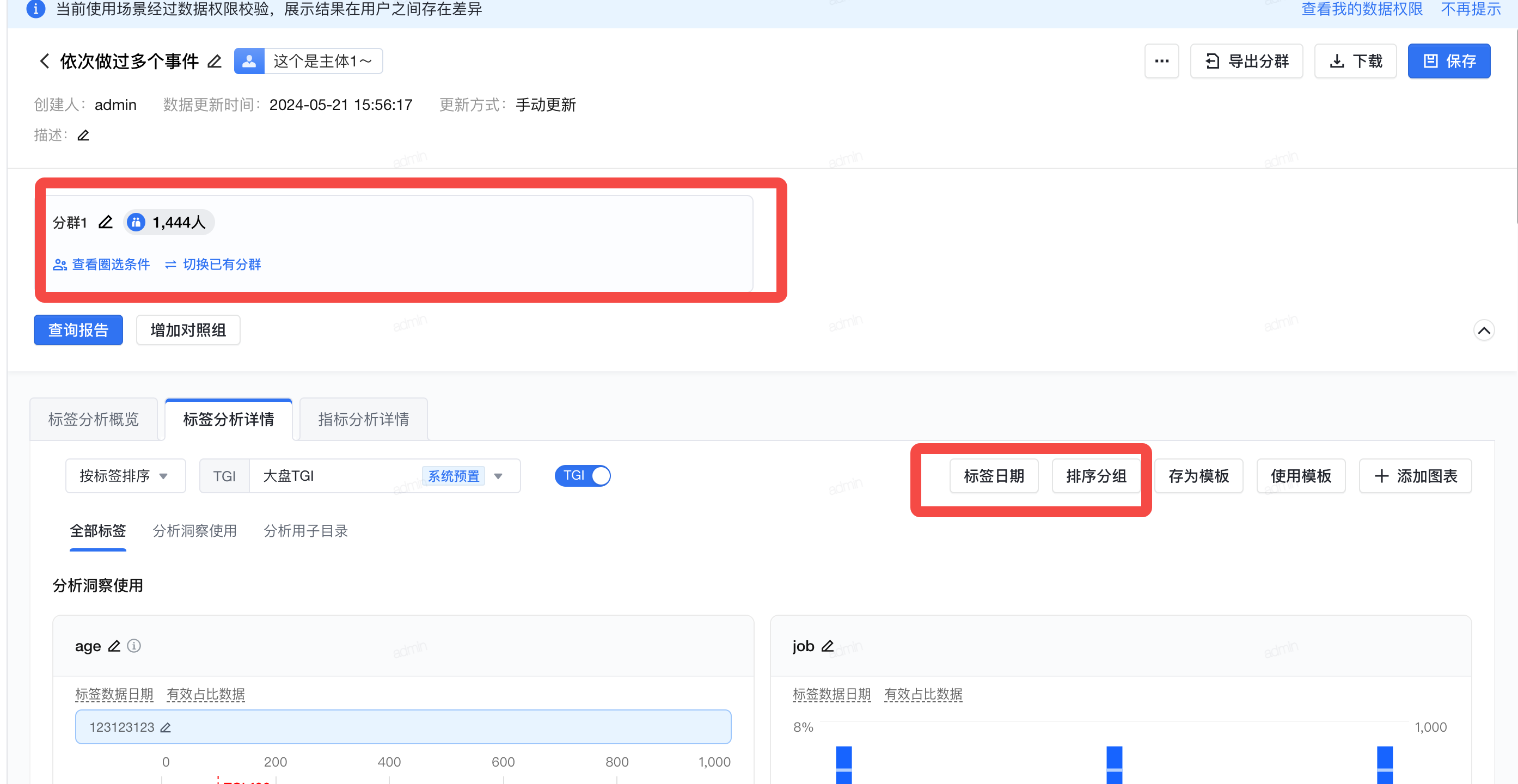This screenshot has width=1518, height=784.
Task: Click the 手动更新 update method value
Action: pyautogui.click(x=546, y=106)
